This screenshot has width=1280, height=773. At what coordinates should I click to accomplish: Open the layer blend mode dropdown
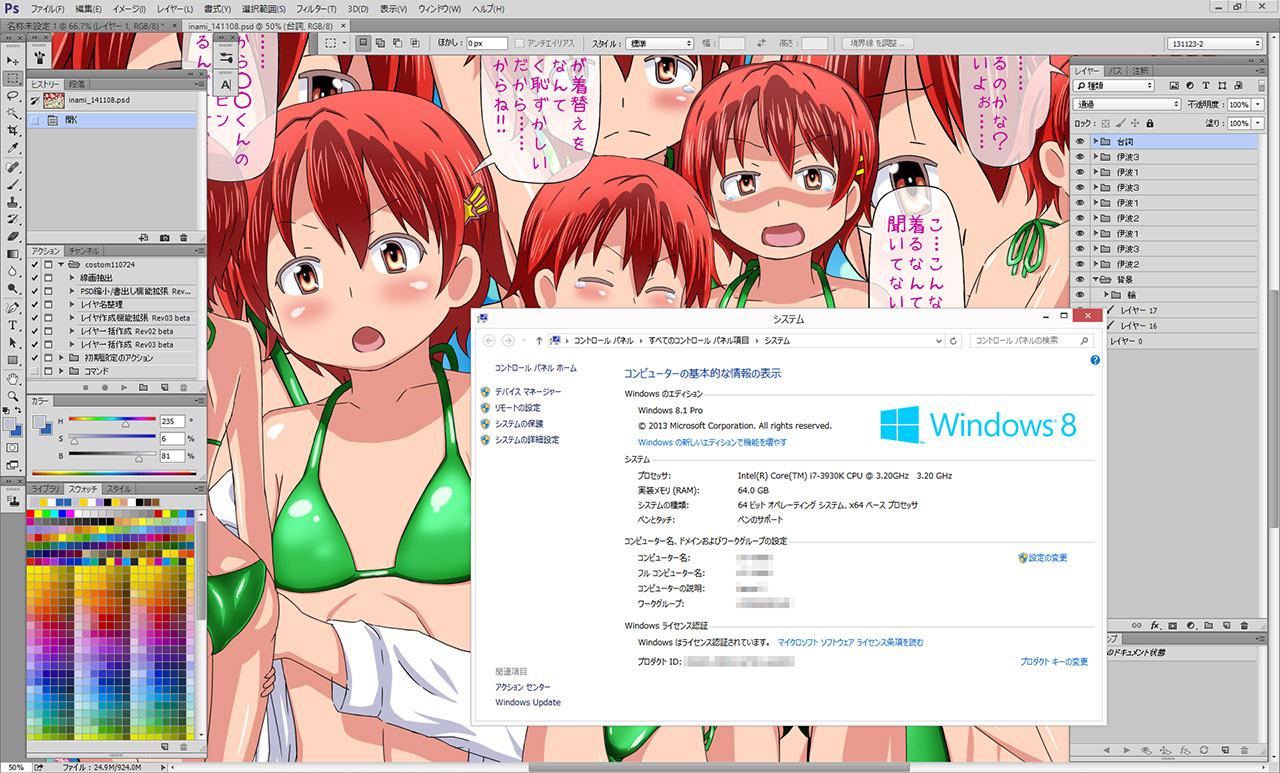(1127, 104)
